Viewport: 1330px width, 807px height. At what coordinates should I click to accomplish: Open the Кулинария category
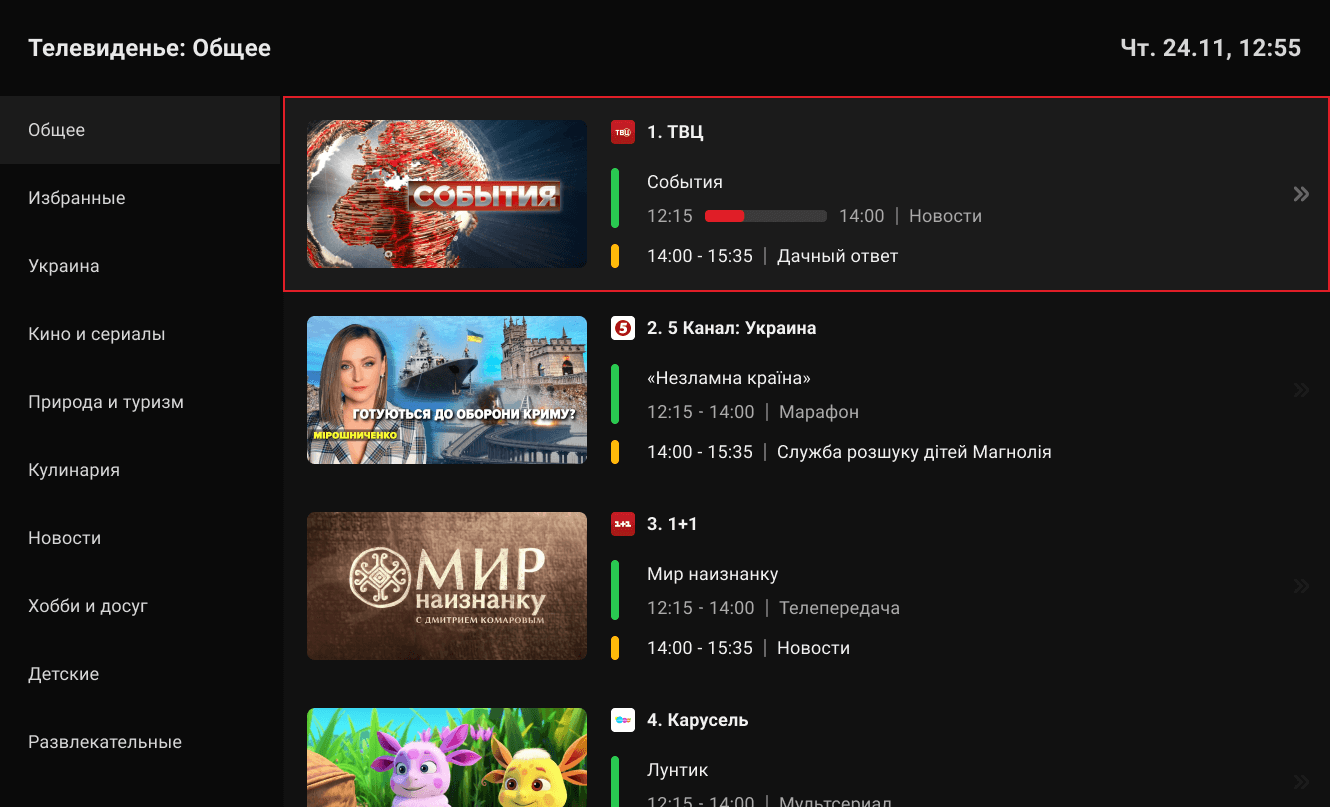click(x=140, y=470)
